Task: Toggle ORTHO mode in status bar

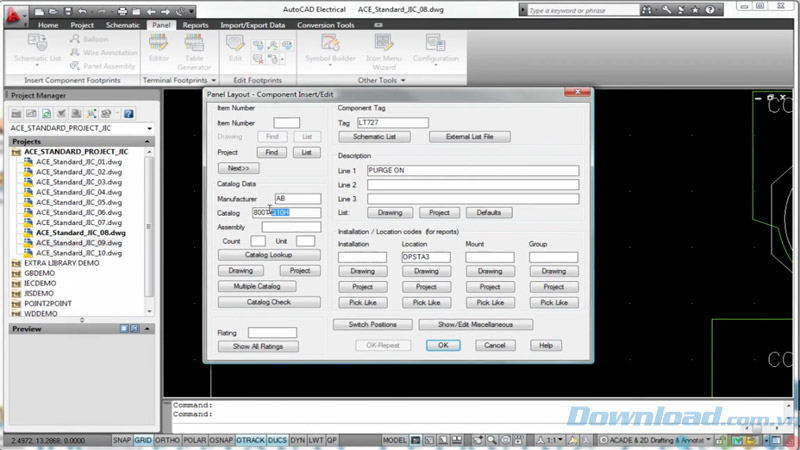Action: tap(169, 440)
